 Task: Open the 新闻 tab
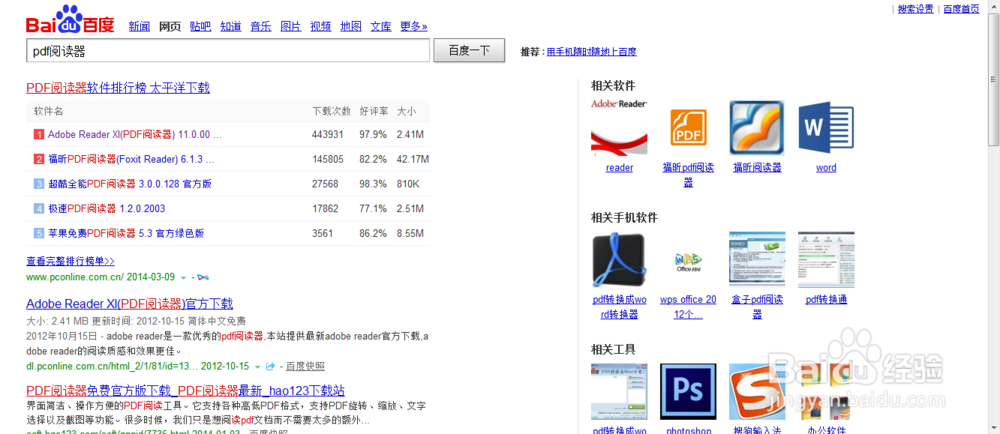pos(139,27)
